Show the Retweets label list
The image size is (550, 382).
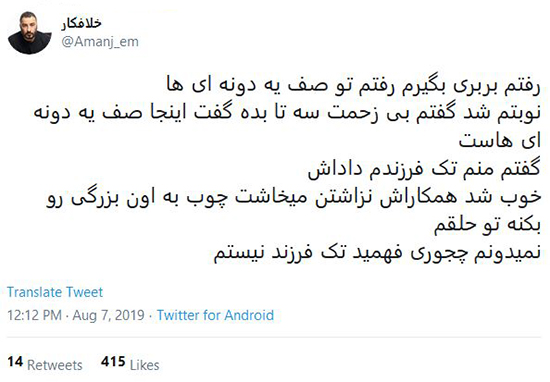[55, 365]
